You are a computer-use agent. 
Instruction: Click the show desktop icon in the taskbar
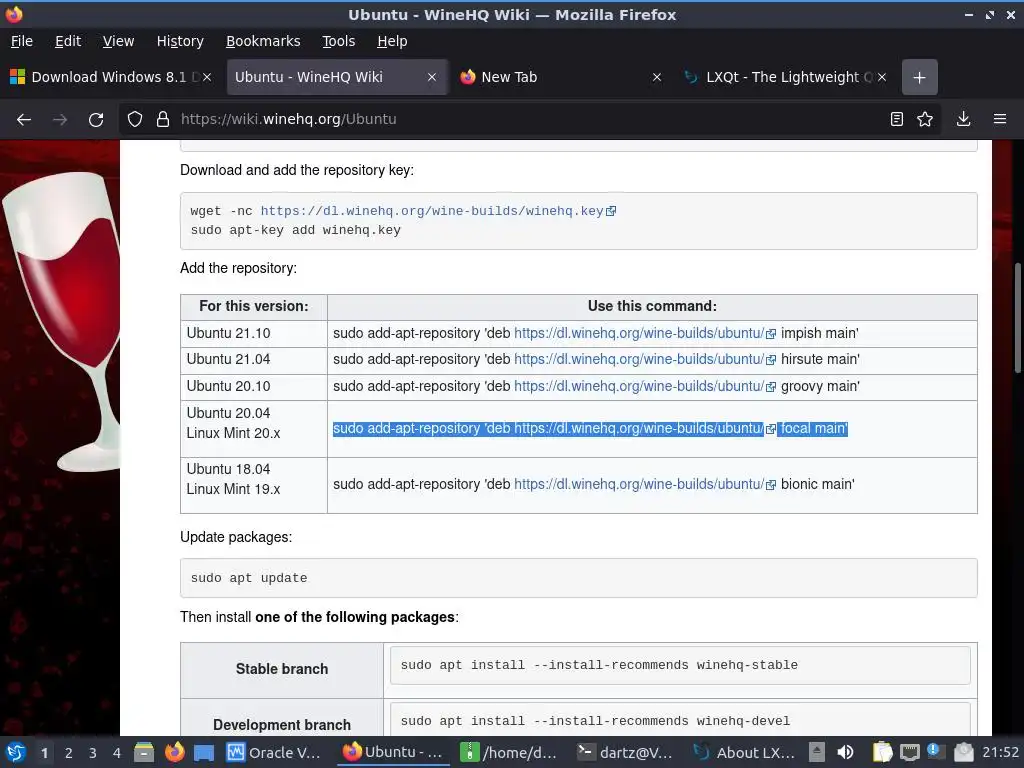point(204,753)
